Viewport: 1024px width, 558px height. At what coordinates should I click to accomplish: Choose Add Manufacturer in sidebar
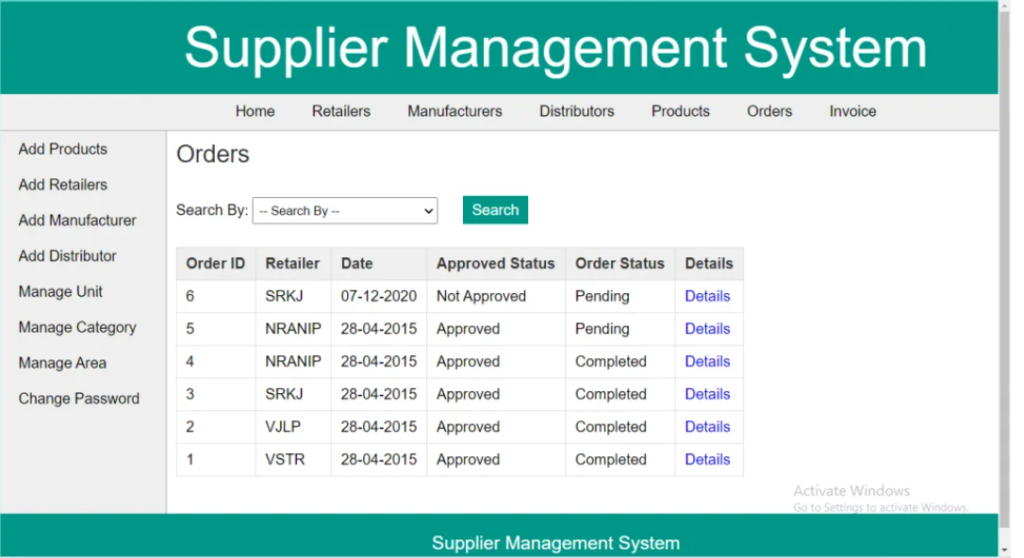click(x=77, y=220)
